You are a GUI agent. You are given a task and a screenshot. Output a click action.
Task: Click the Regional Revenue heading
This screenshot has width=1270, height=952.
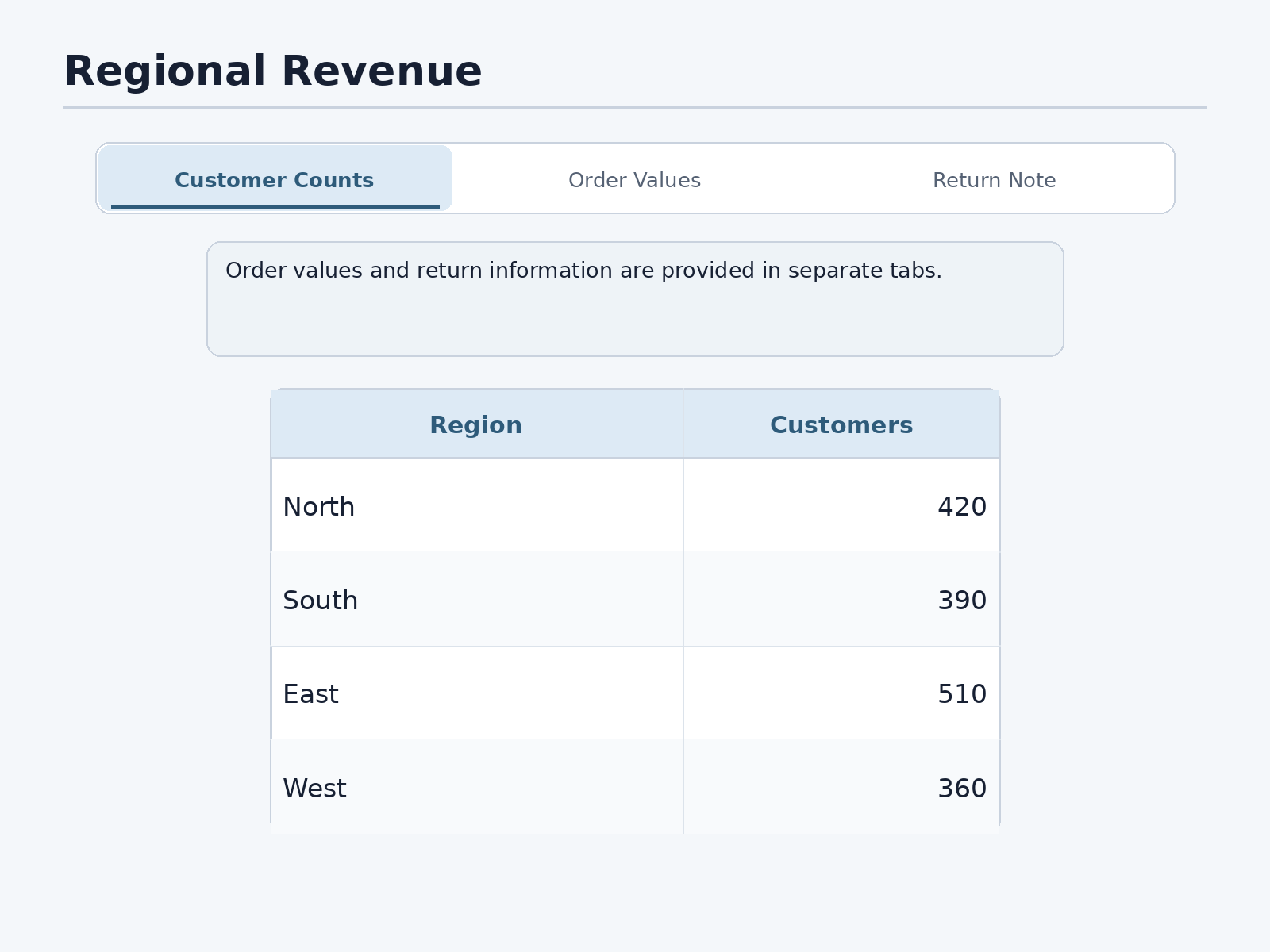[273, 71]
